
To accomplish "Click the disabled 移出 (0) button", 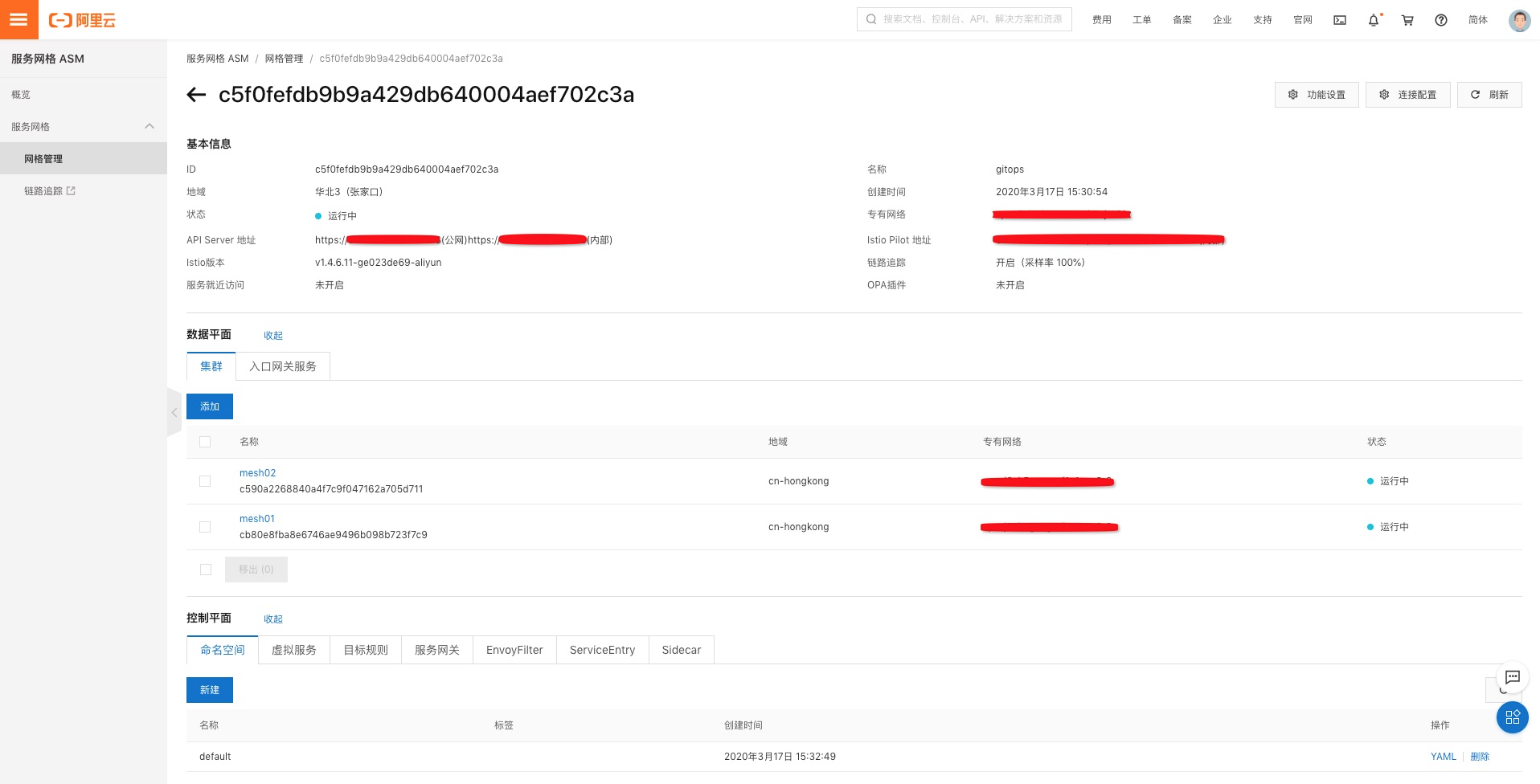I will coord(256,570).
